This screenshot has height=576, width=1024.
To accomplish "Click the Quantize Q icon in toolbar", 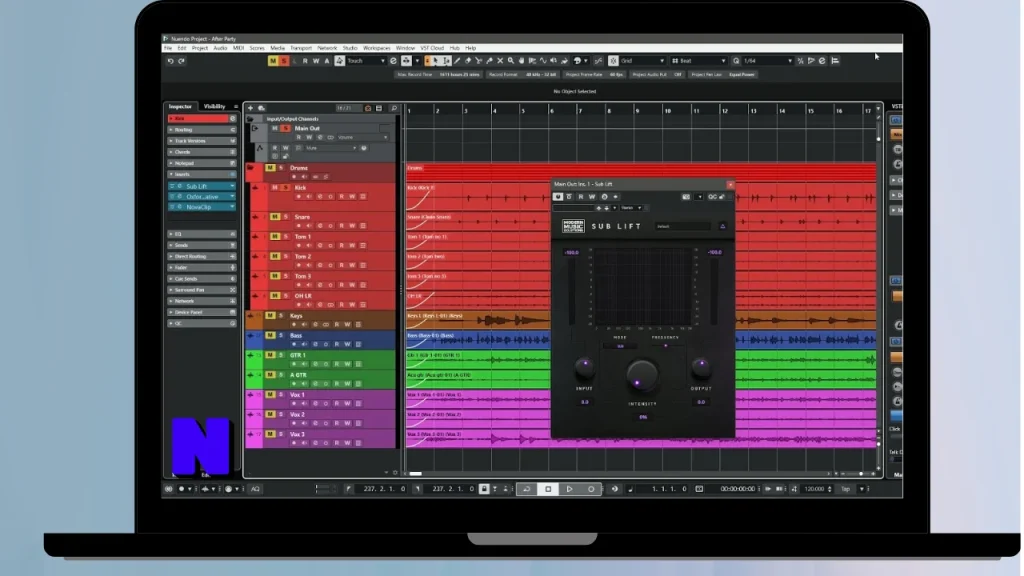I will pos(736,61).
